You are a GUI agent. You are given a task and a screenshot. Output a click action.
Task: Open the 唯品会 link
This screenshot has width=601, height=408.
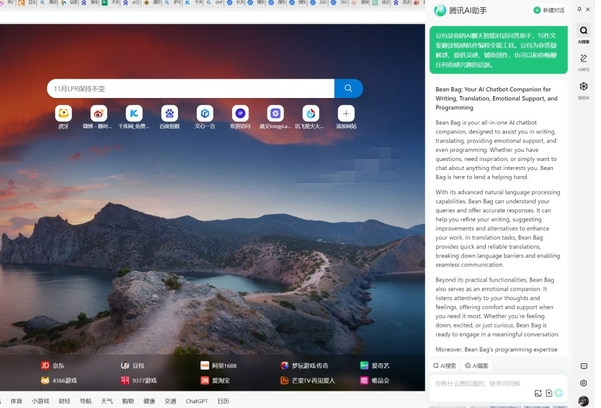[375, 380]
